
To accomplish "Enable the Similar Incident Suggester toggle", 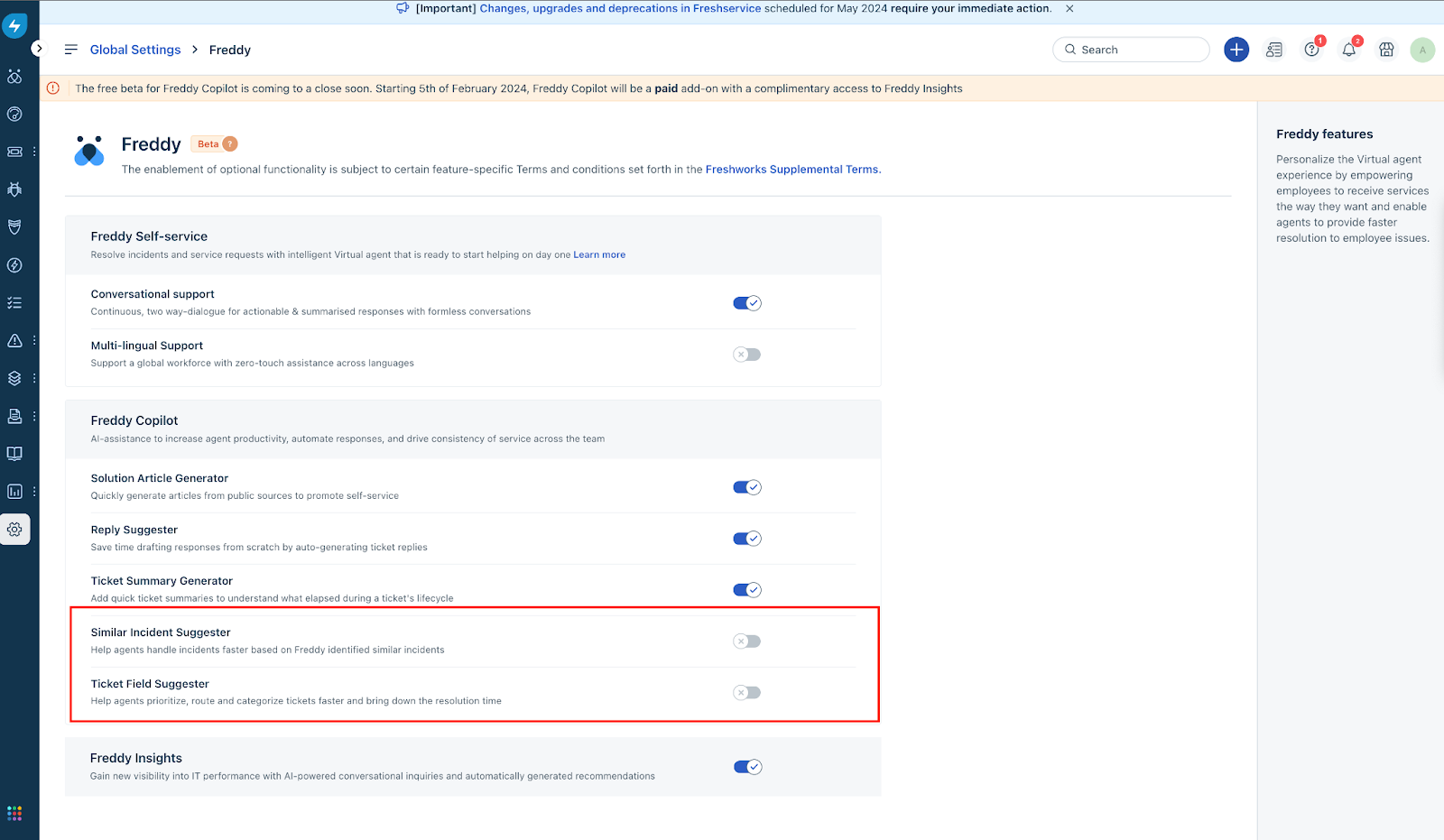I will [x=747, y=642].
